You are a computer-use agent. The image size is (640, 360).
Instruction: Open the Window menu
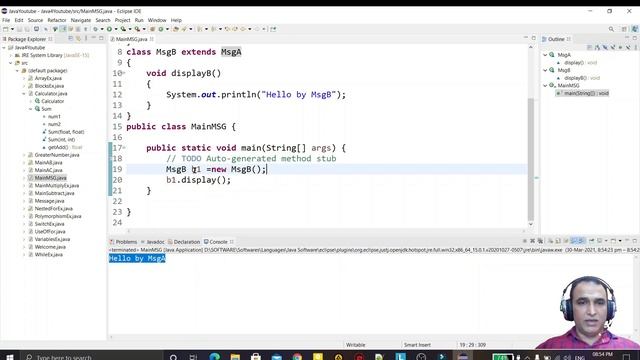157,20
